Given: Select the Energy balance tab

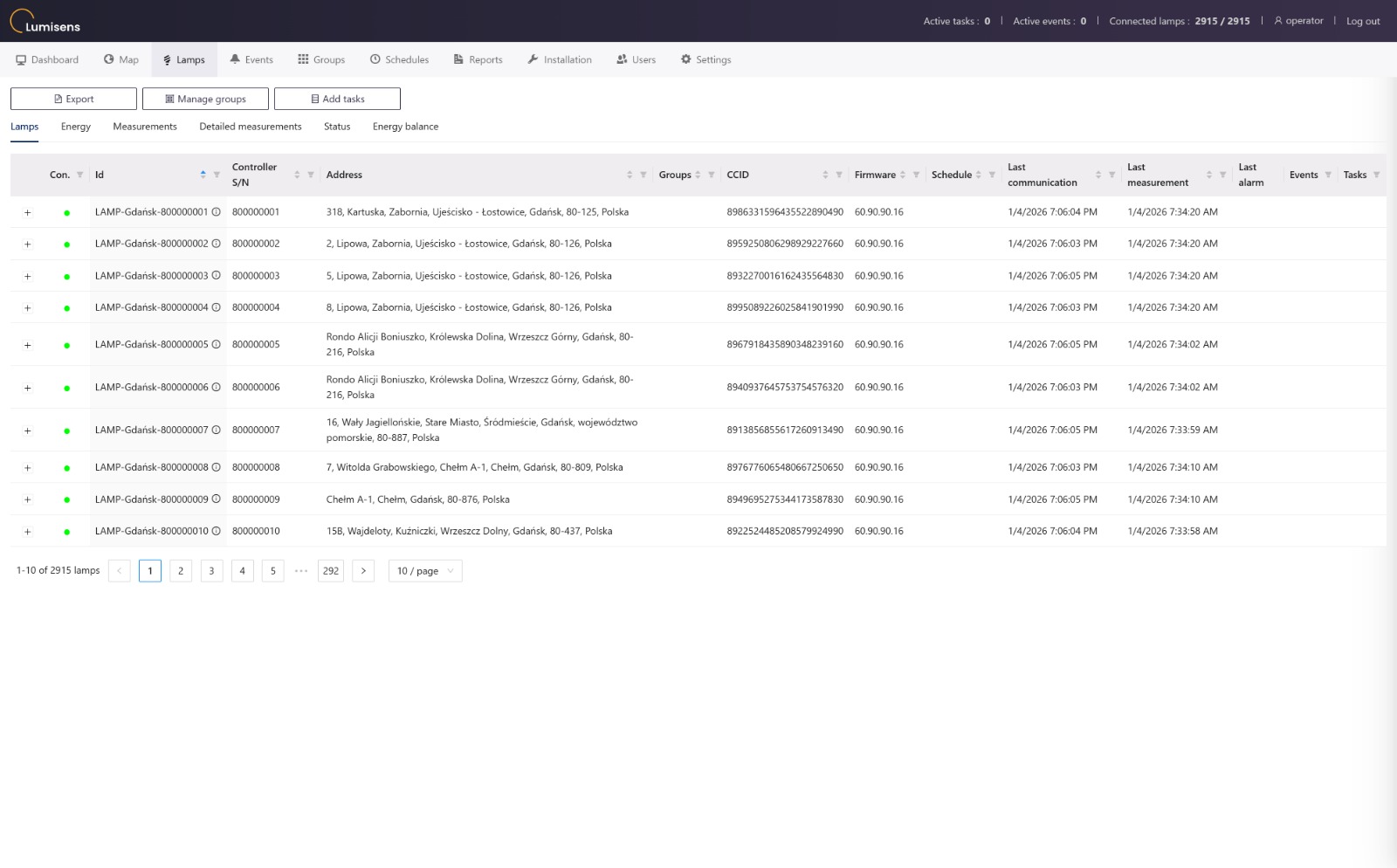Looking at the screenshot, I should [405, 127].
